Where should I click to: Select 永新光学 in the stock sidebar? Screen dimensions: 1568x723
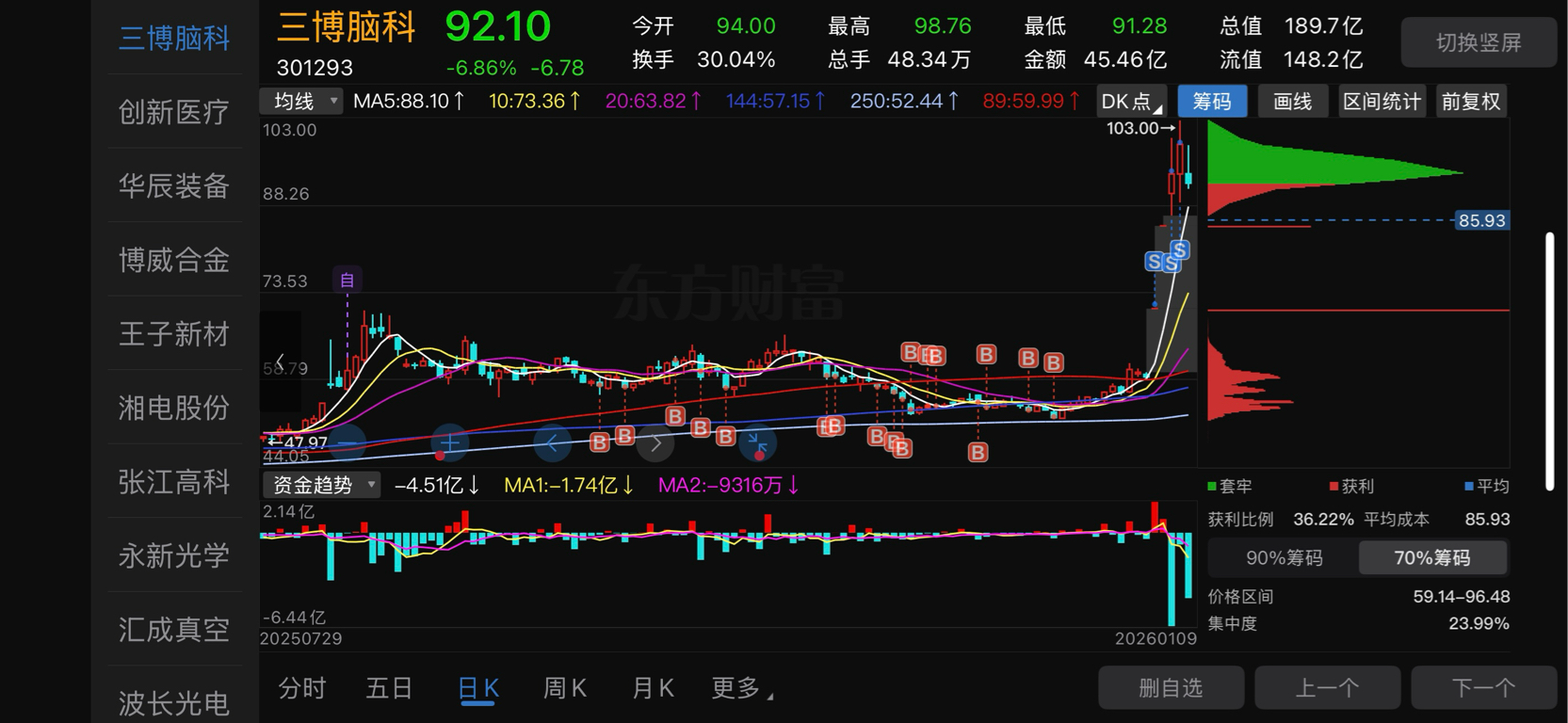coord(174,555)
